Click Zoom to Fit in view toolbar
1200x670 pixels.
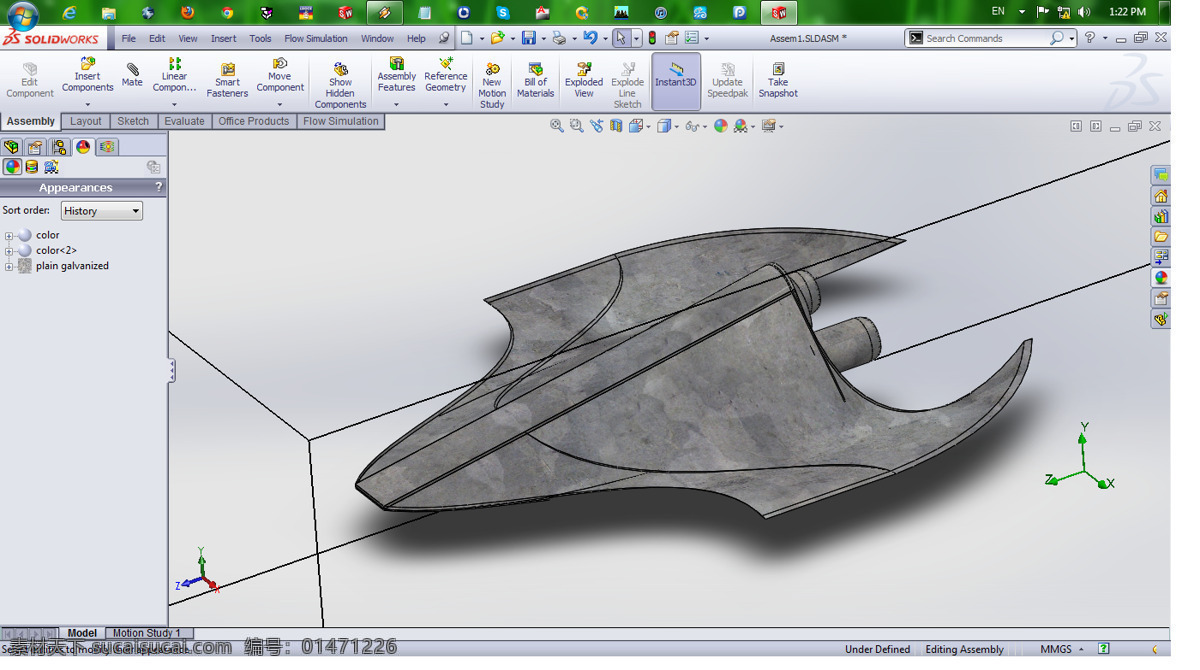tap(557, 126)
